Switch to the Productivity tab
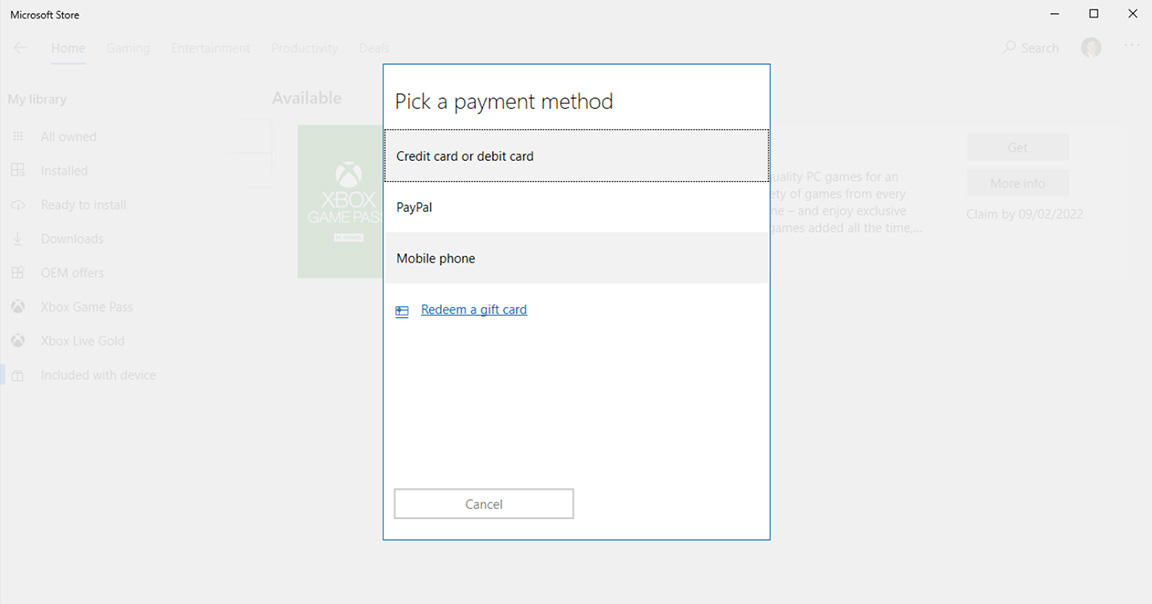1152x604 pixels. pyautogui.click(x=304, y=48)
